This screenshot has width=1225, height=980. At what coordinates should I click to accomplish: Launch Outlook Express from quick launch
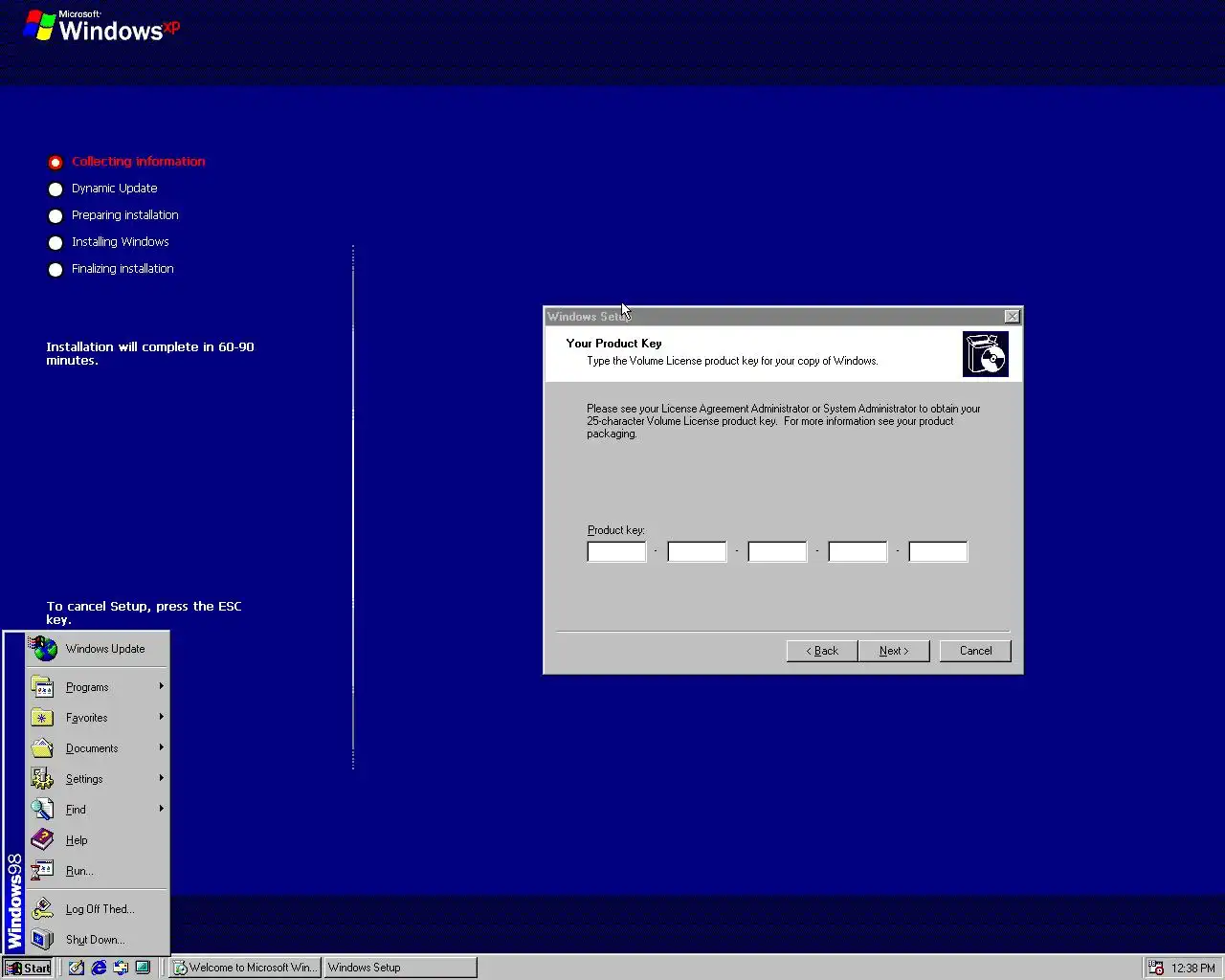coord(121,968)
